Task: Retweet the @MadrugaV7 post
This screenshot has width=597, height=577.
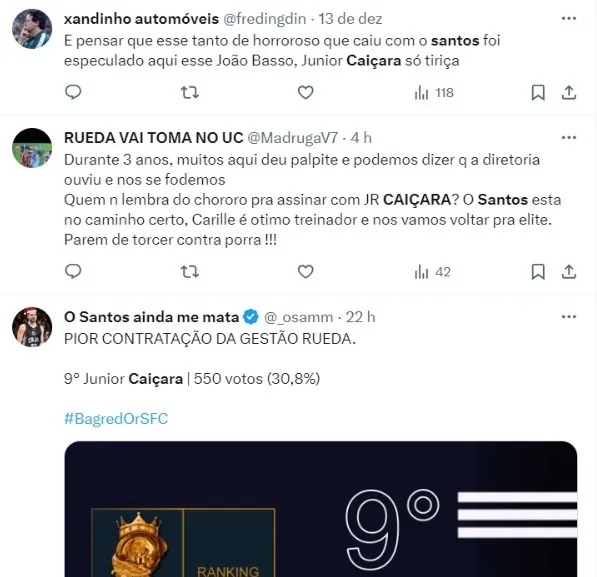Action: click(x=190, y=272)
